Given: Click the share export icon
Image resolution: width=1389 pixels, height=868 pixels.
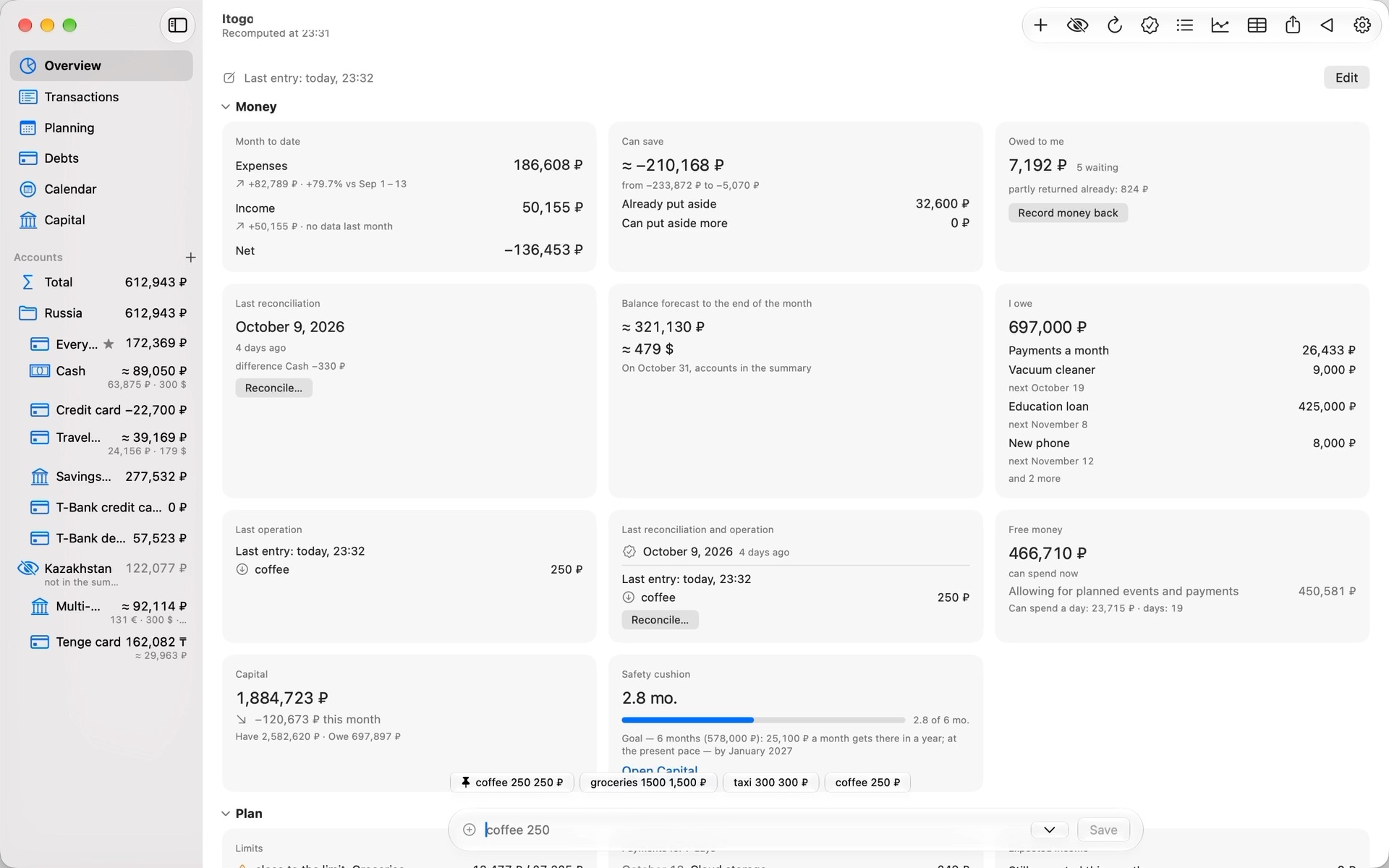Looking at the screenshot, I should pos(1293,25).
